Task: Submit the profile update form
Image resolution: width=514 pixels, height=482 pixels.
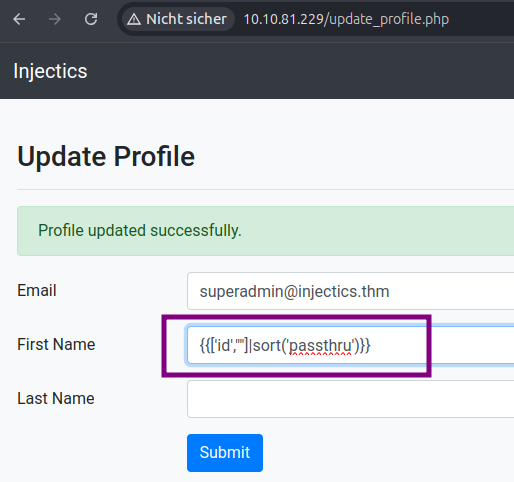Action: 225,453
